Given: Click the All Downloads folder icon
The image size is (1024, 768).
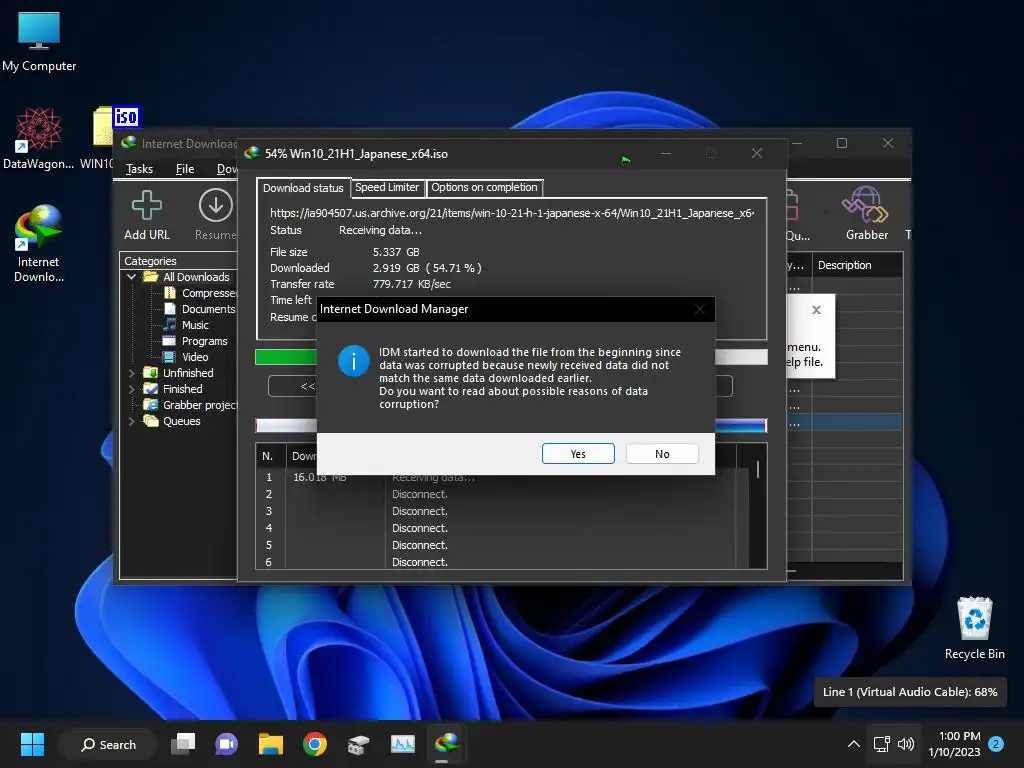Looking at the screenshot, I should click(151, 277).
